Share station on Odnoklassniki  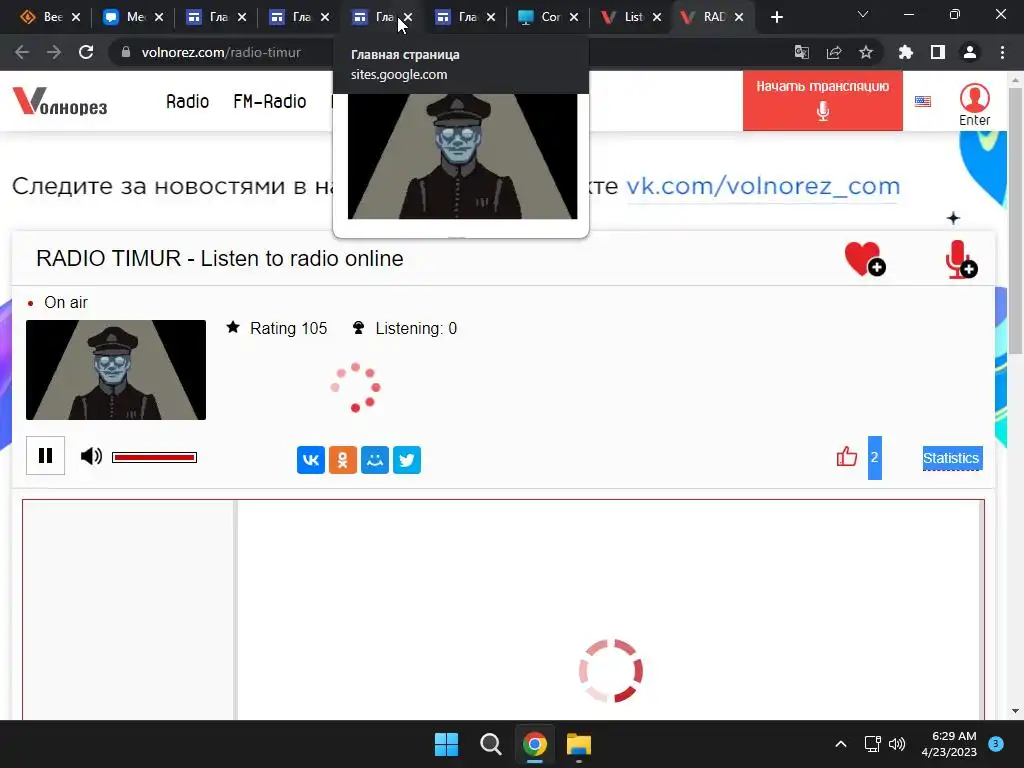tap(343, 460)
